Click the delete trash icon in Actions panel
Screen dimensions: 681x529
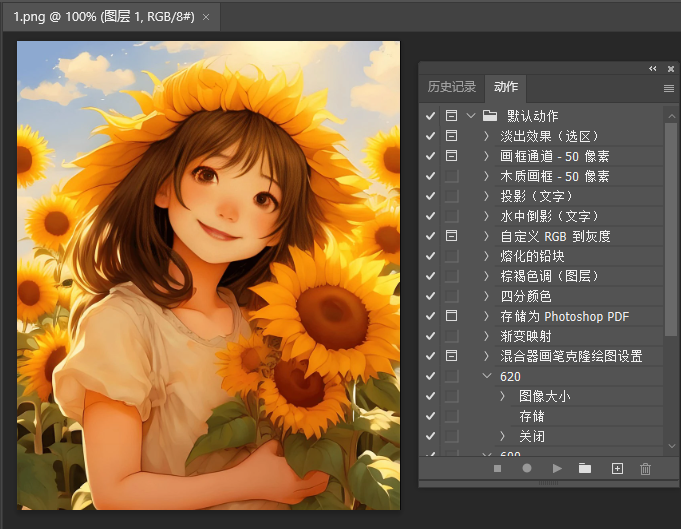[x=645, y=468]
